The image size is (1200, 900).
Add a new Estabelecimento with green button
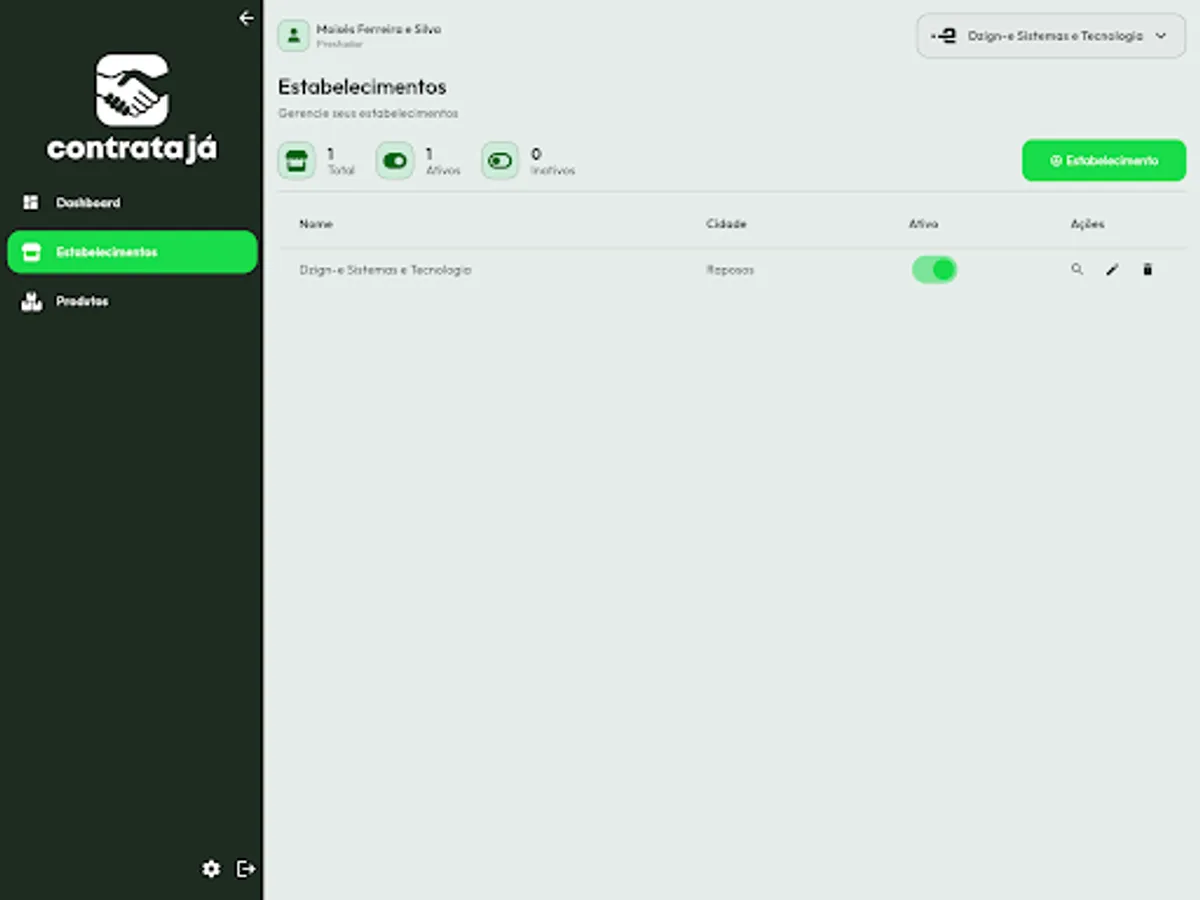click(1104, 161)
